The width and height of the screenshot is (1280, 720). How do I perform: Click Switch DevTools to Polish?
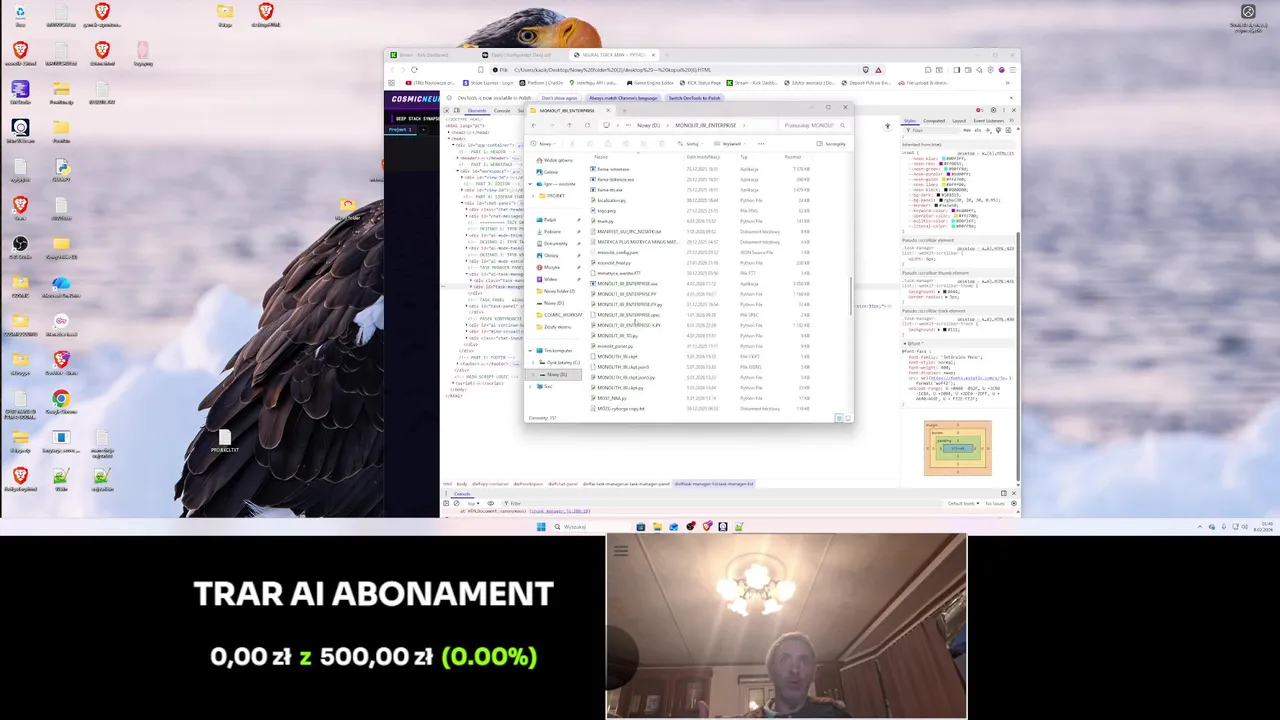tap(694, 98)
